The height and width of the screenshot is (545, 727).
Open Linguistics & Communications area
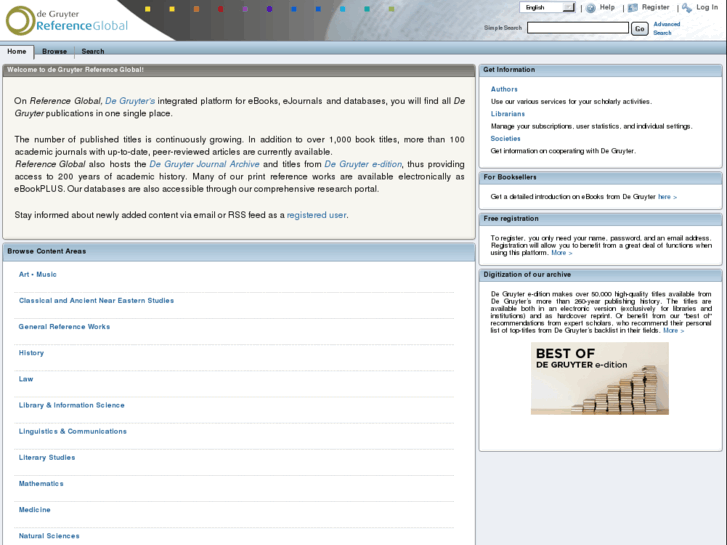(x=72, y=431)
